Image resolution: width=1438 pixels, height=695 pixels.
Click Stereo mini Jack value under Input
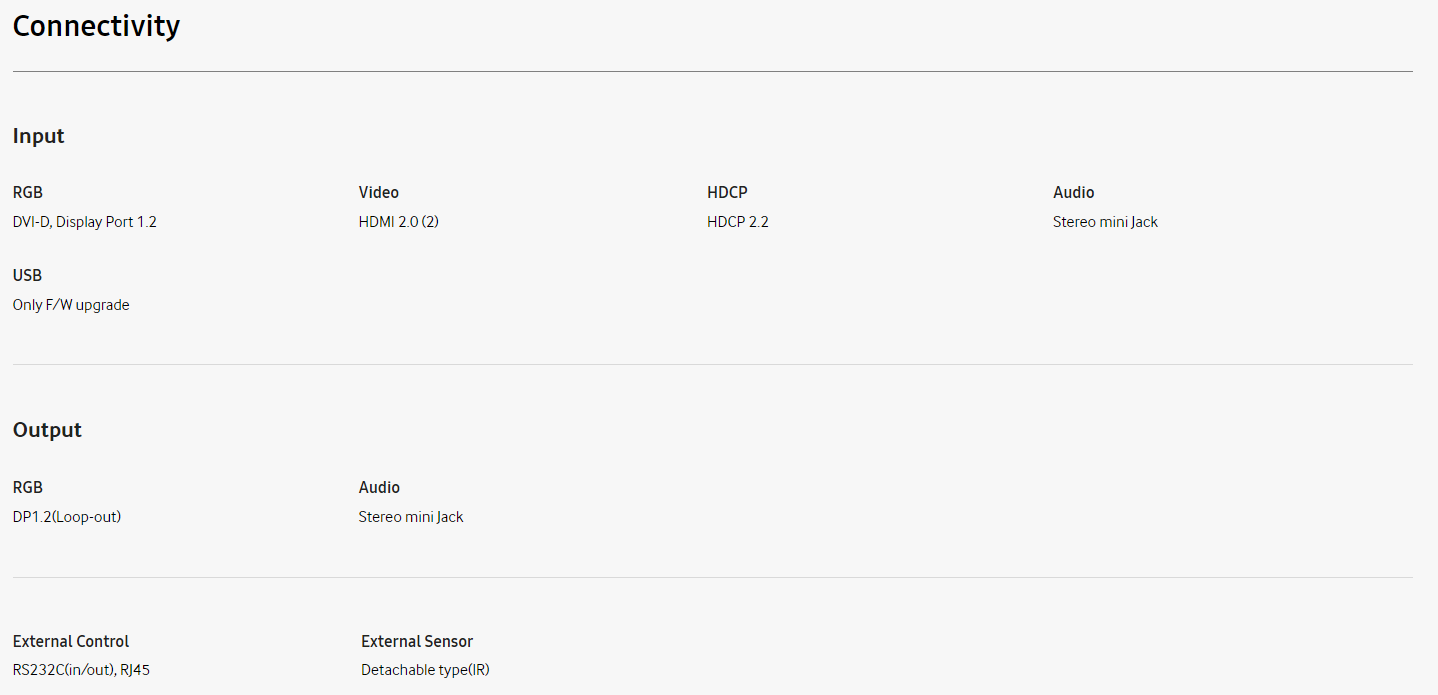1105,222
